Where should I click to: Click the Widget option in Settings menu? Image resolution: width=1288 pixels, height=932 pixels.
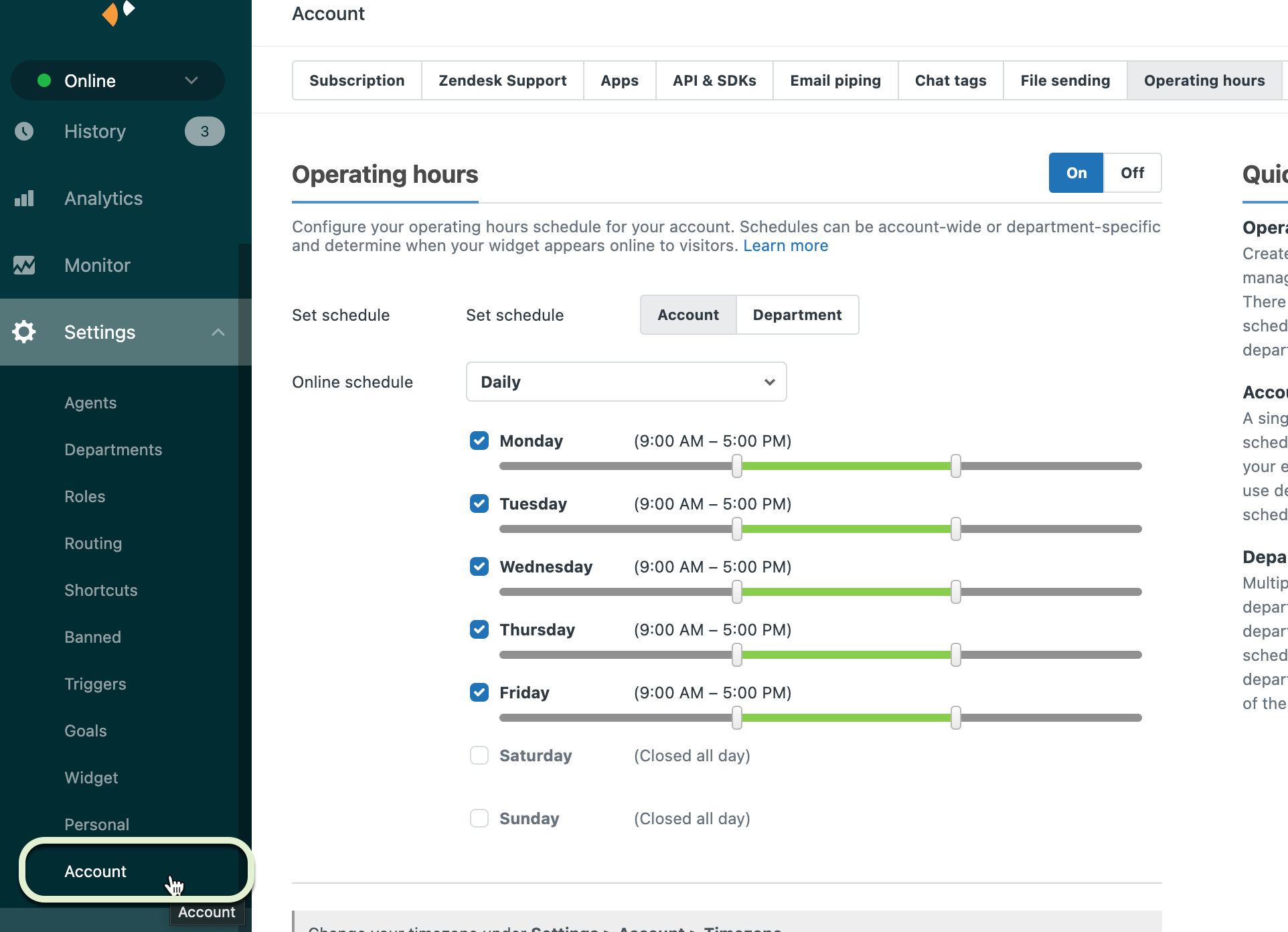(91, 777)
